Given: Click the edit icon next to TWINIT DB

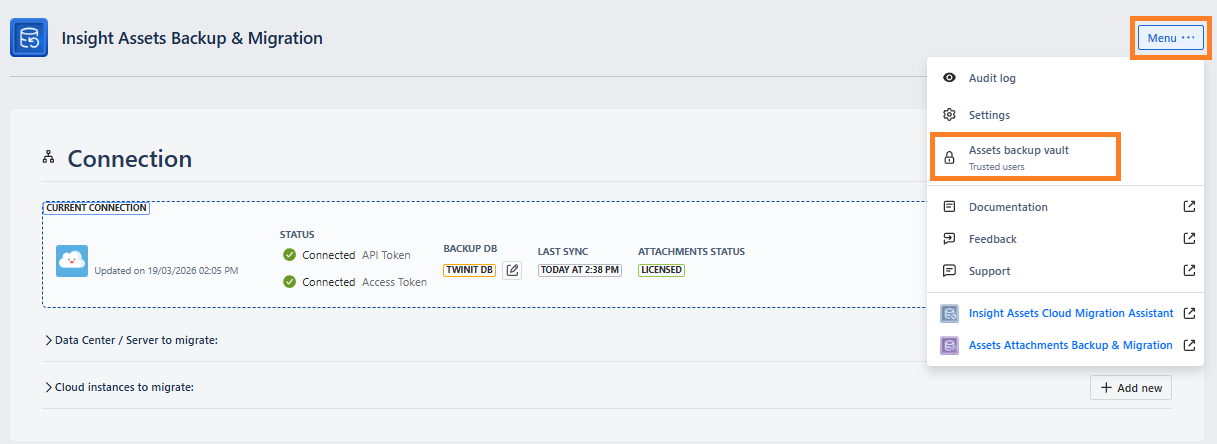Looking at the screenshot, I should (x=511, y=270).
